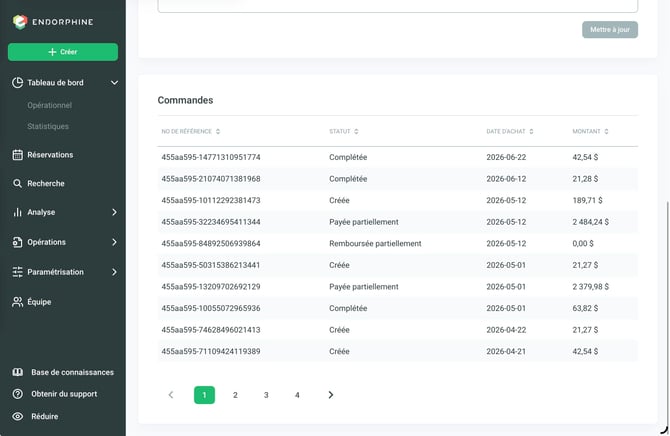Open order 455aa595-50315386213441
The width and height of the screenshot is (670, 436).
click(x=211, y=265)
